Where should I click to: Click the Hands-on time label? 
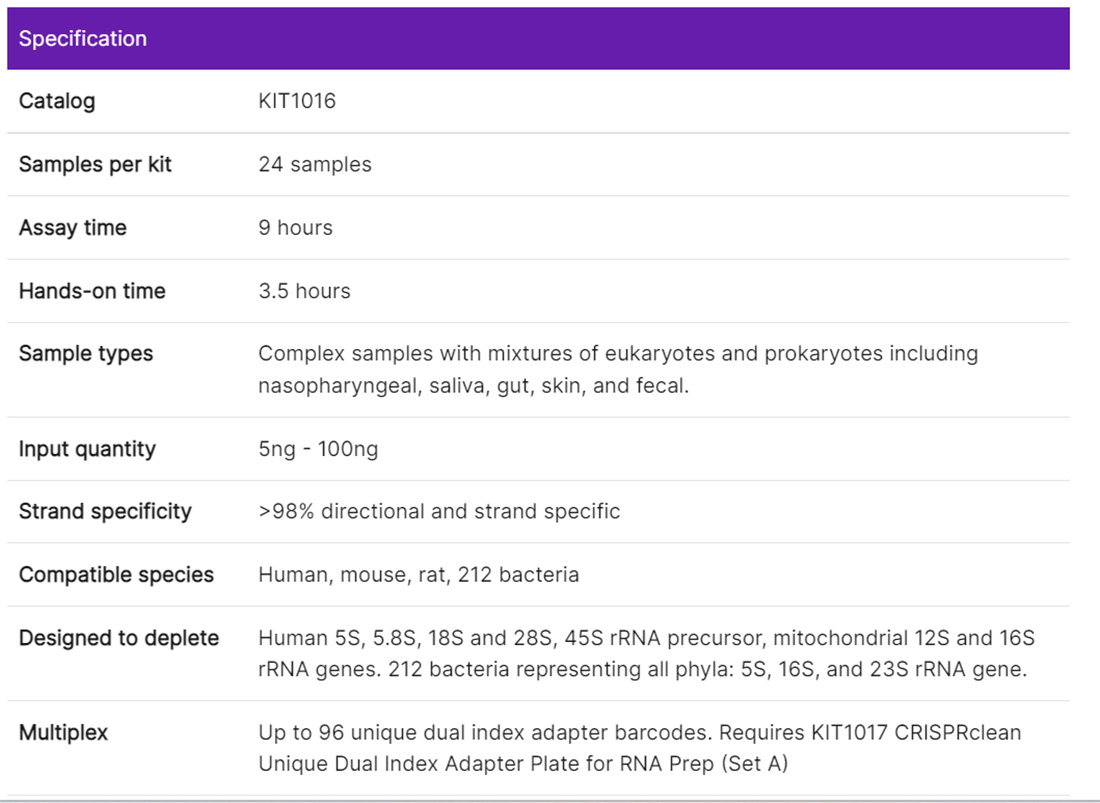pos(92,291)
